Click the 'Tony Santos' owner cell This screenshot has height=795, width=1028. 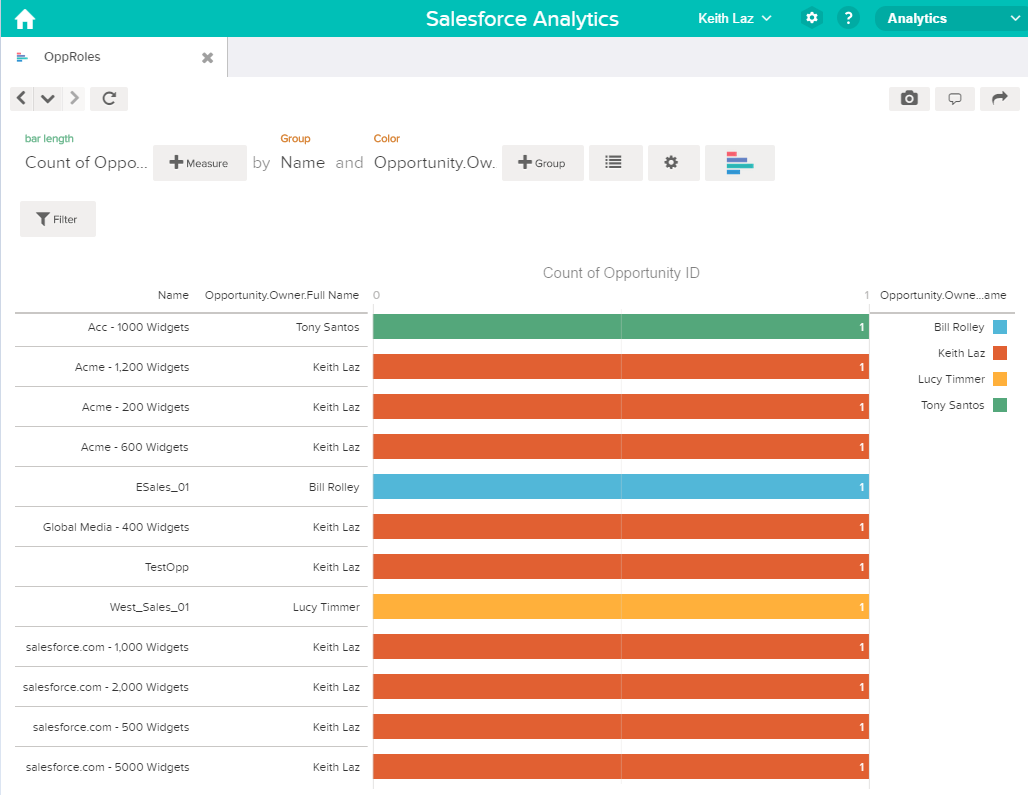[x=327, y=327]
